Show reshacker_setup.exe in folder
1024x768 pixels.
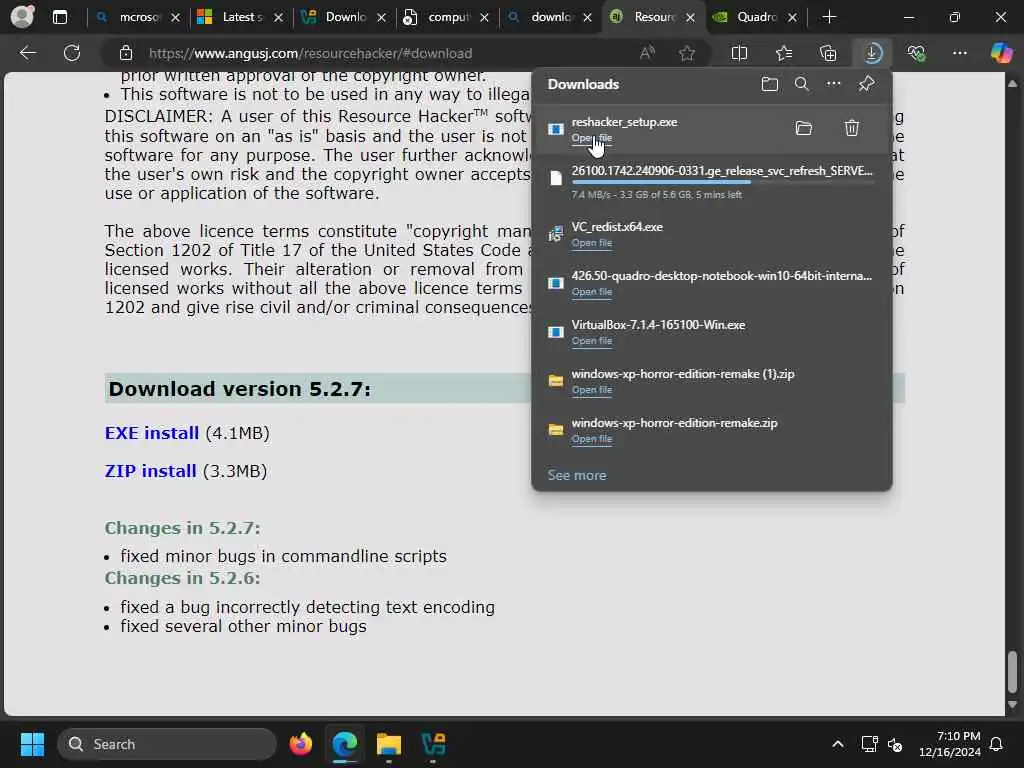(804, 128)
